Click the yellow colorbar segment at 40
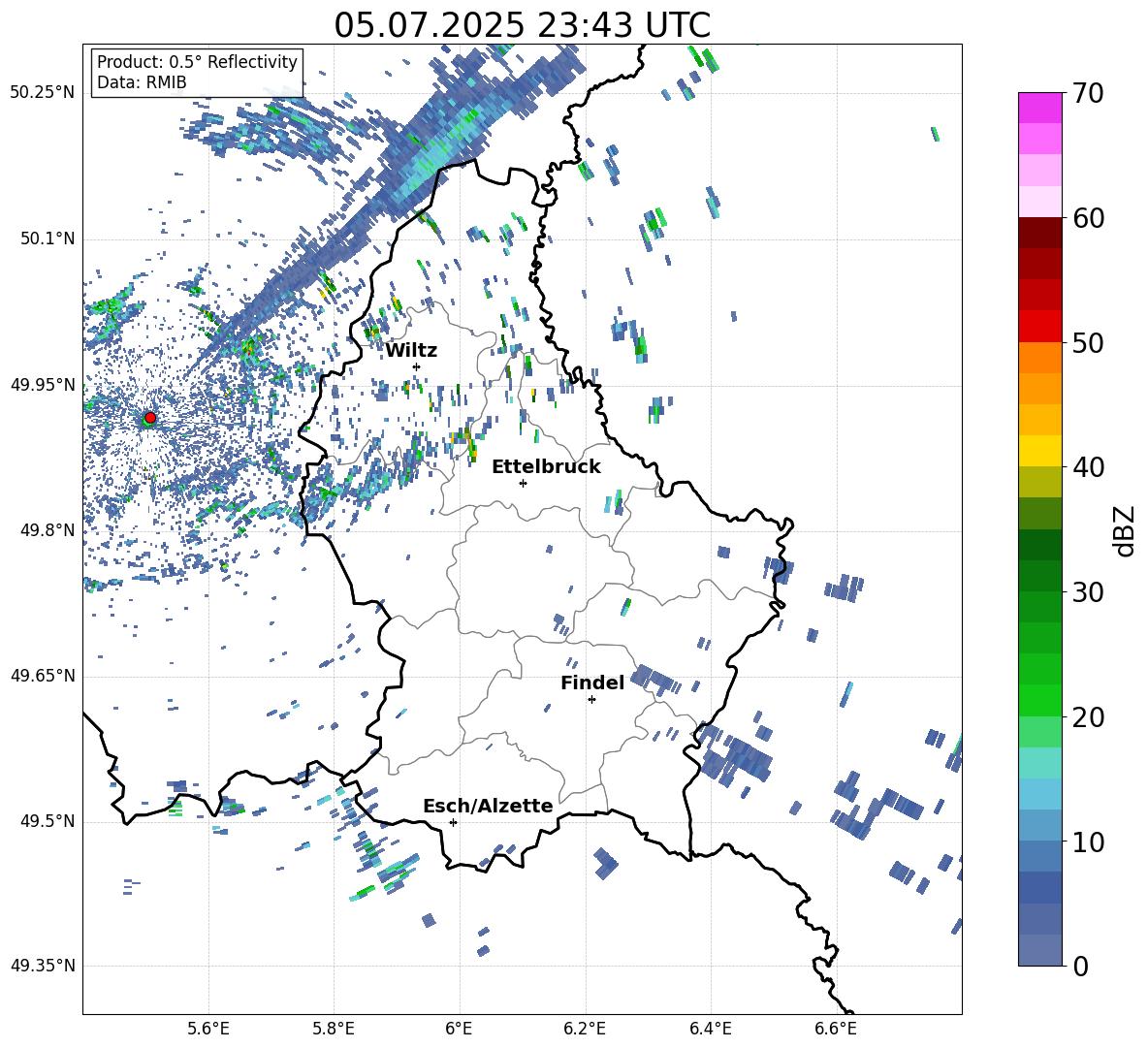 (x=1039, y=451)
